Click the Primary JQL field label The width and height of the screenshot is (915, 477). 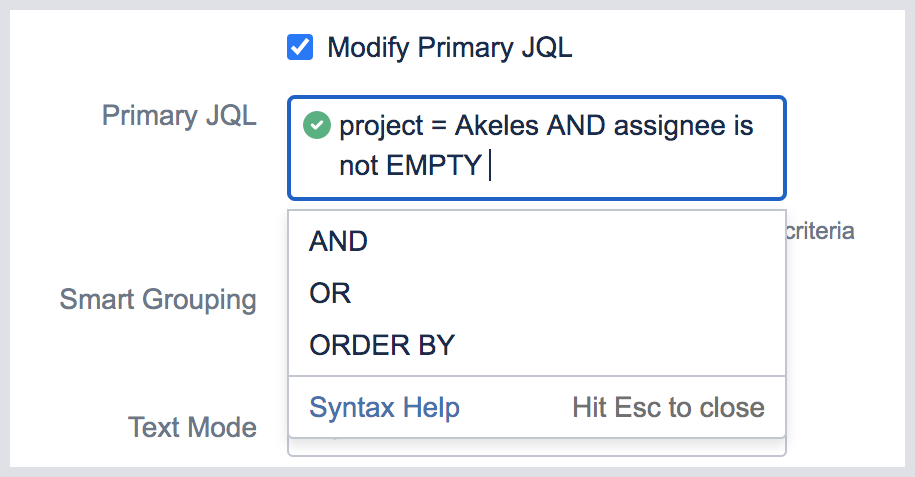coord(179,116)
